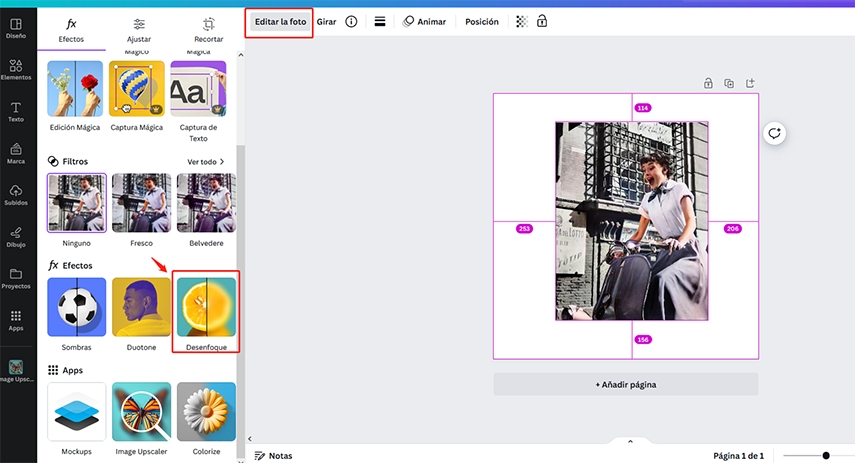Open the line style menu icon
Image resolution: width=855 pixels, height=463 pixels.
click(380, 22)
